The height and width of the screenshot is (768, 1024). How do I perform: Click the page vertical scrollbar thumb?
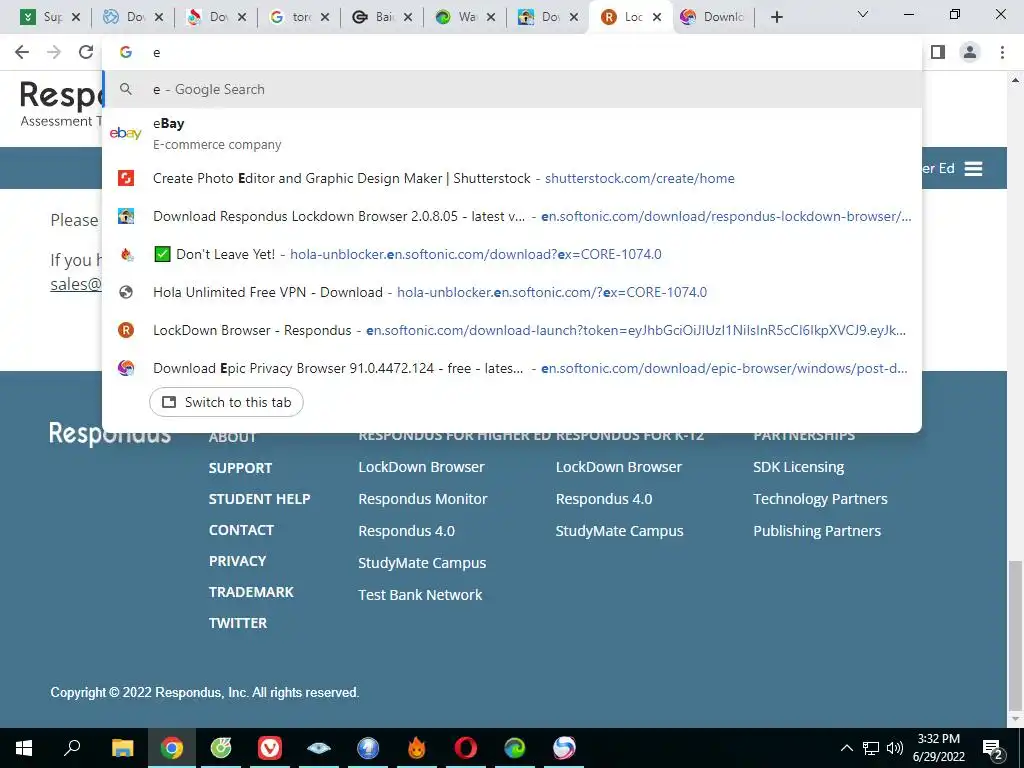click(x=1015, y=633)
